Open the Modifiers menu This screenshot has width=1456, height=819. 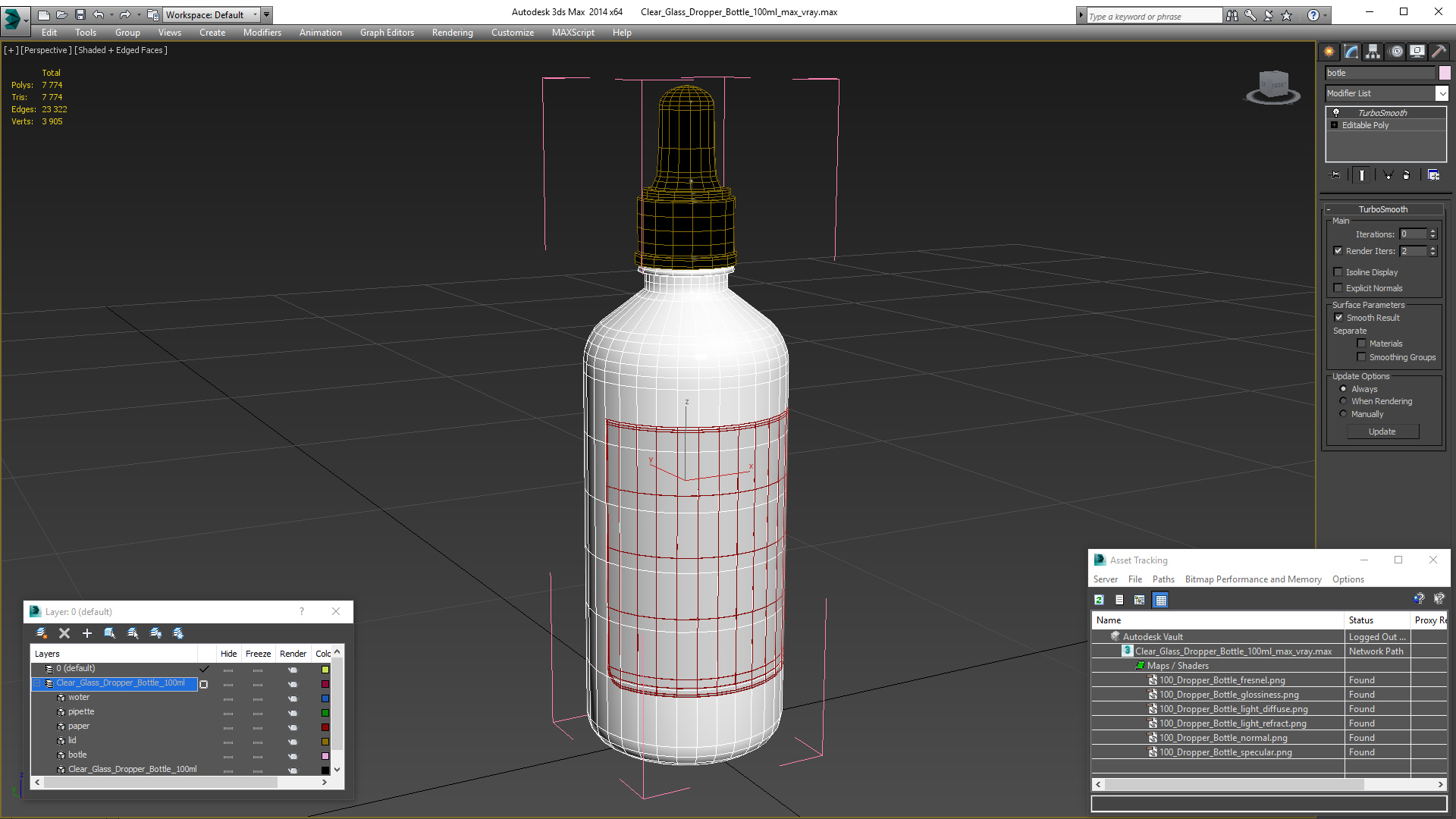point(262,33)
